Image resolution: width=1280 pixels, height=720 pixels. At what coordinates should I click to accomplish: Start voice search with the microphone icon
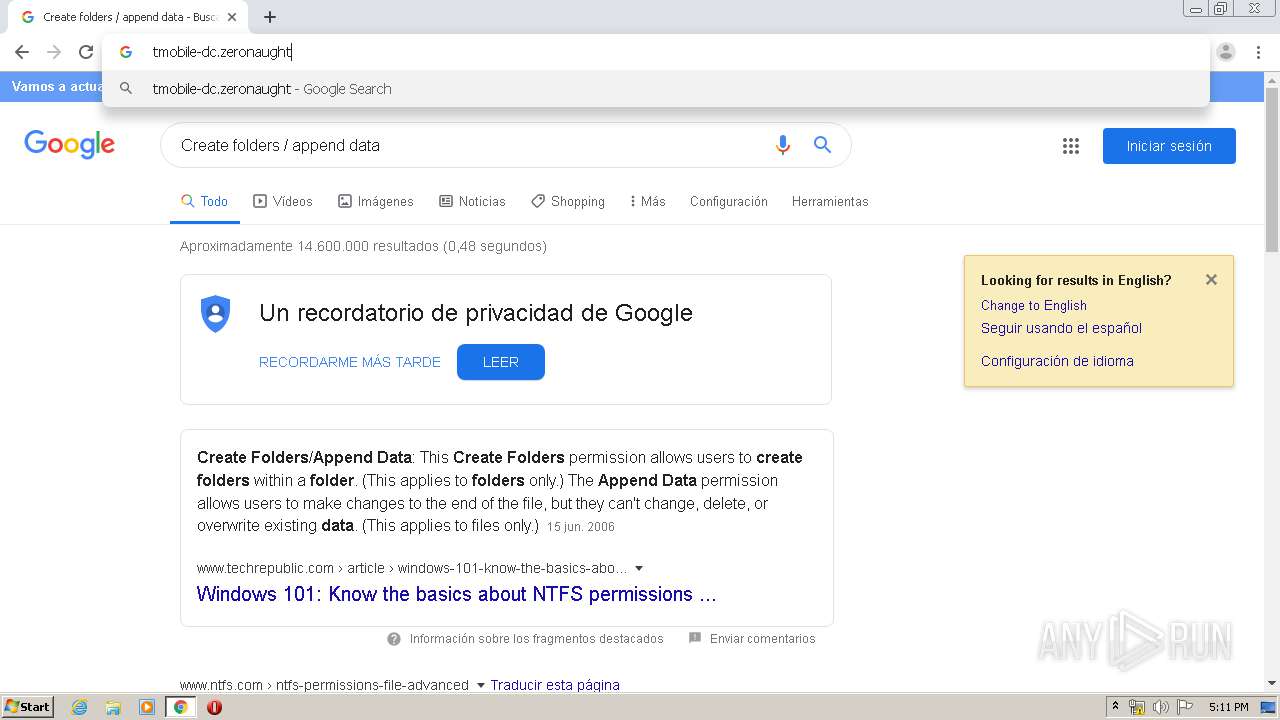(783, 145)
